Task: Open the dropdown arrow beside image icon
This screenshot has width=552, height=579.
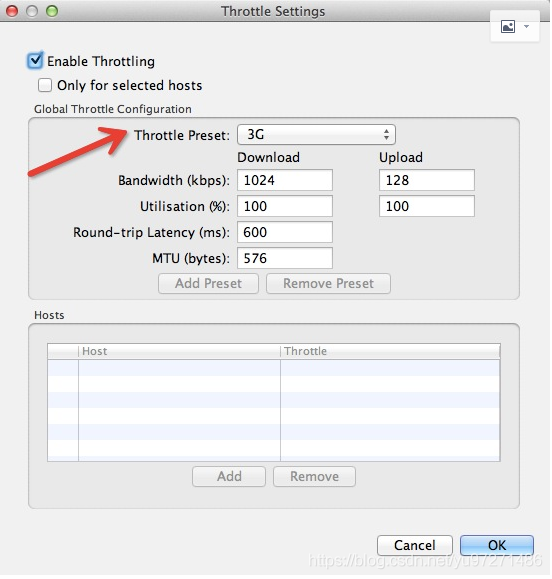Action: point(528,27)
